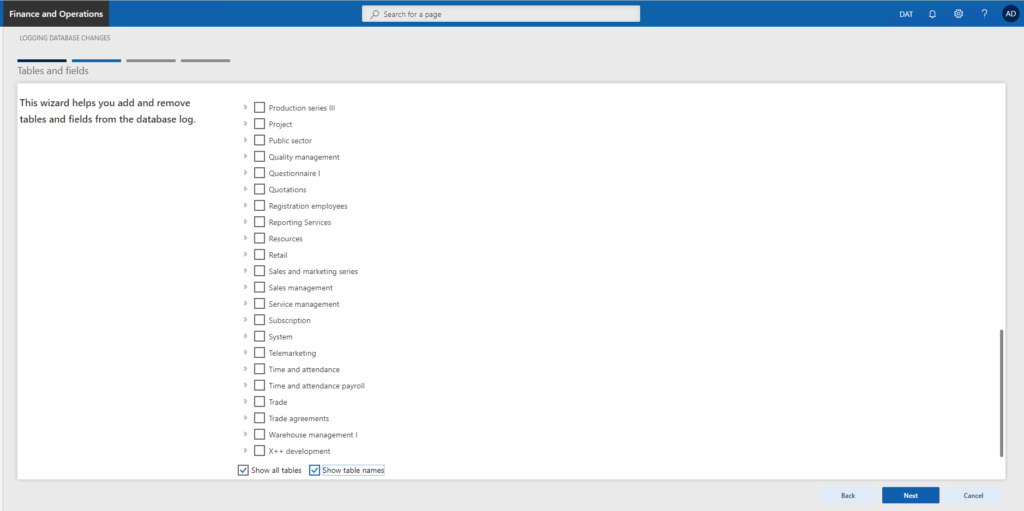Screen dimensions: 1024x511
Task: Select the Public sector tree label
Action: point(290,140)
